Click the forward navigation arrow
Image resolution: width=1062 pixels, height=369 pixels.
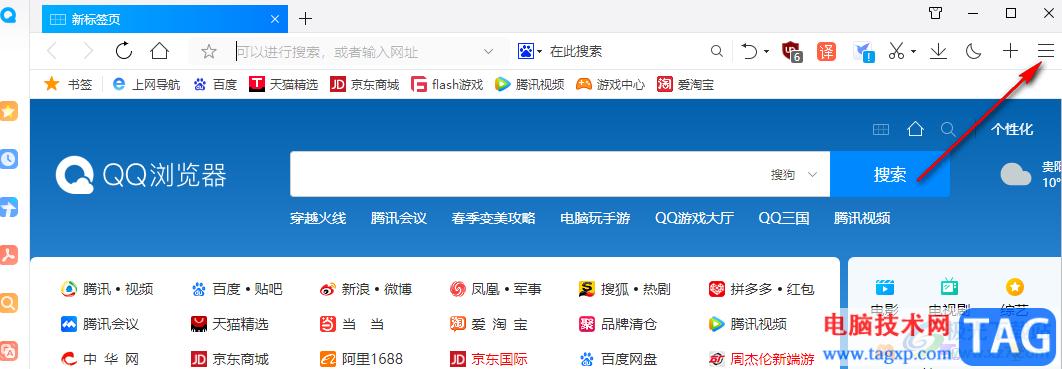[x=88, y=51]
